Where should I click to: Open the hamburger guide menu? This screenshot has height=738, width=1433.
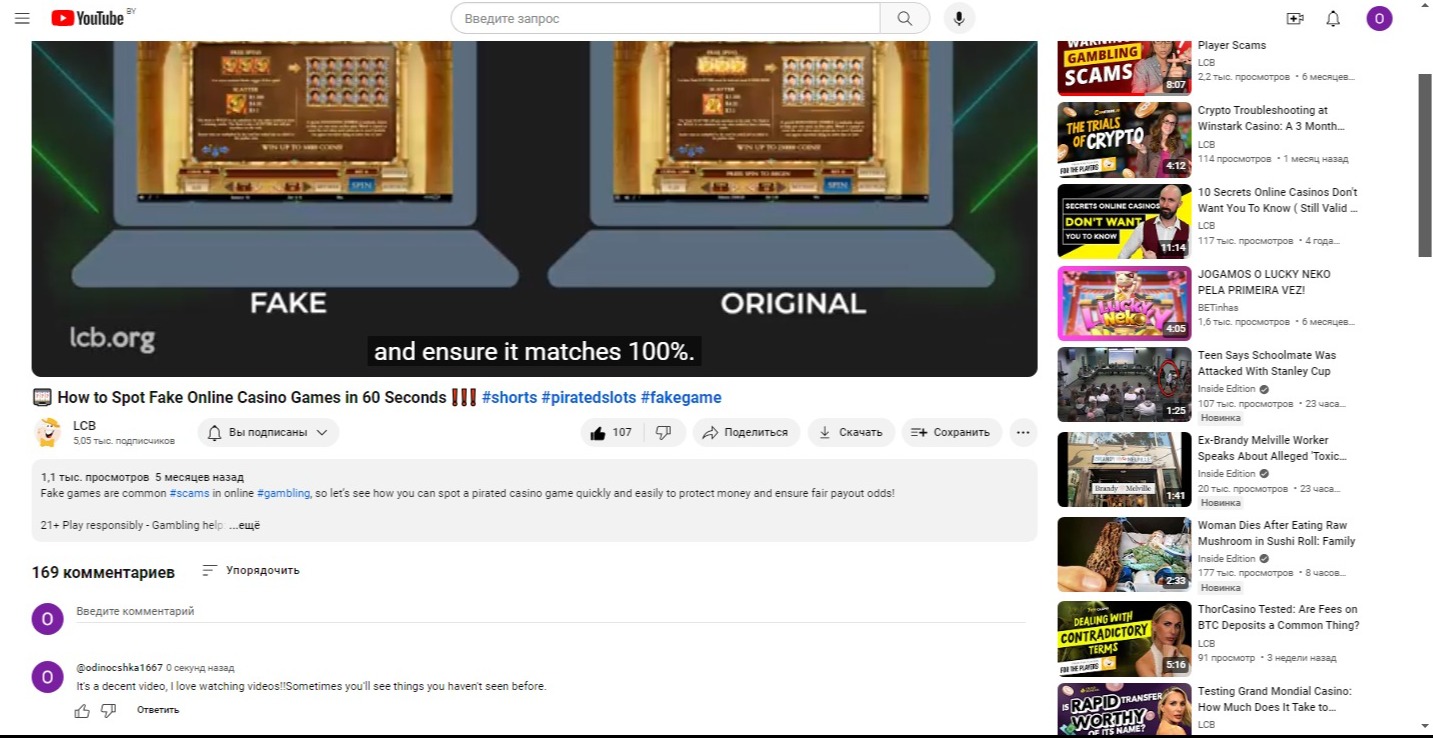click(22, 18)
